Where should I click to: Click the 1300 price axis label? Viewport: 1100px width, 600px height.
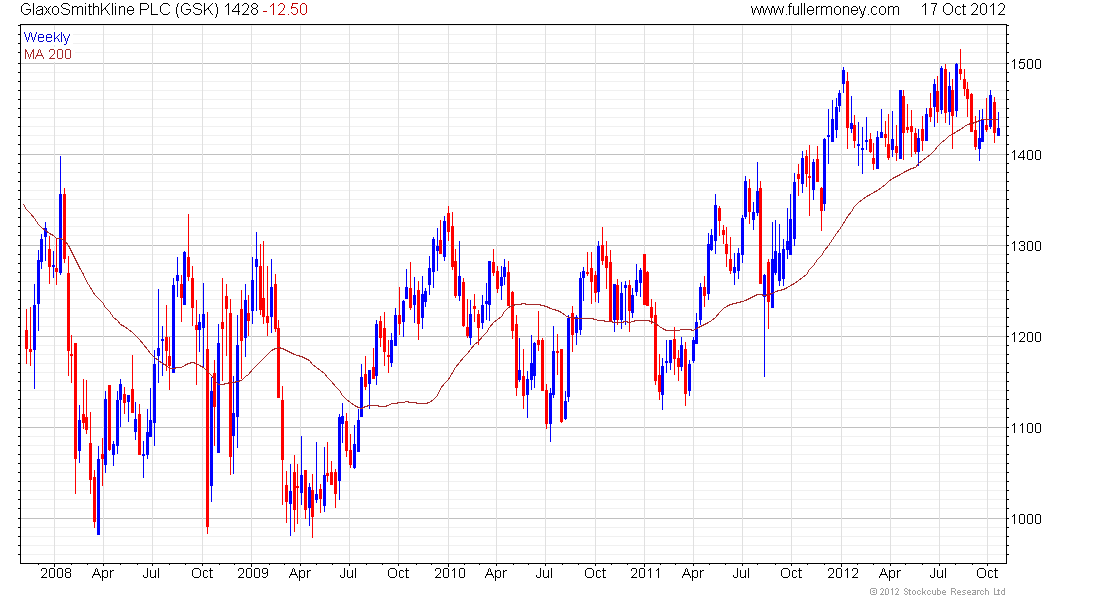(1026, 246)
